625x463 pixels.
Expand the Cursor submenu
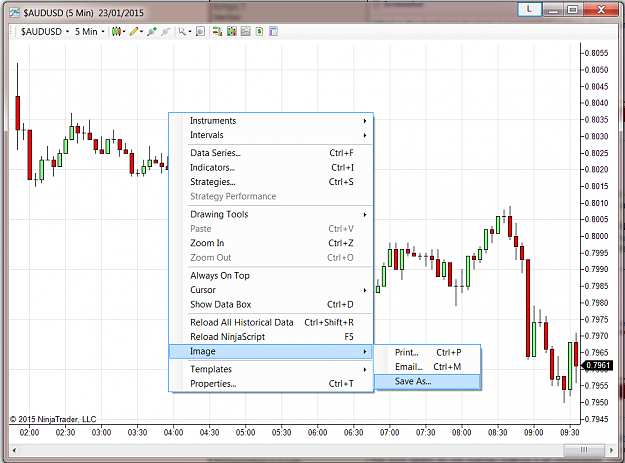(271, 290)
